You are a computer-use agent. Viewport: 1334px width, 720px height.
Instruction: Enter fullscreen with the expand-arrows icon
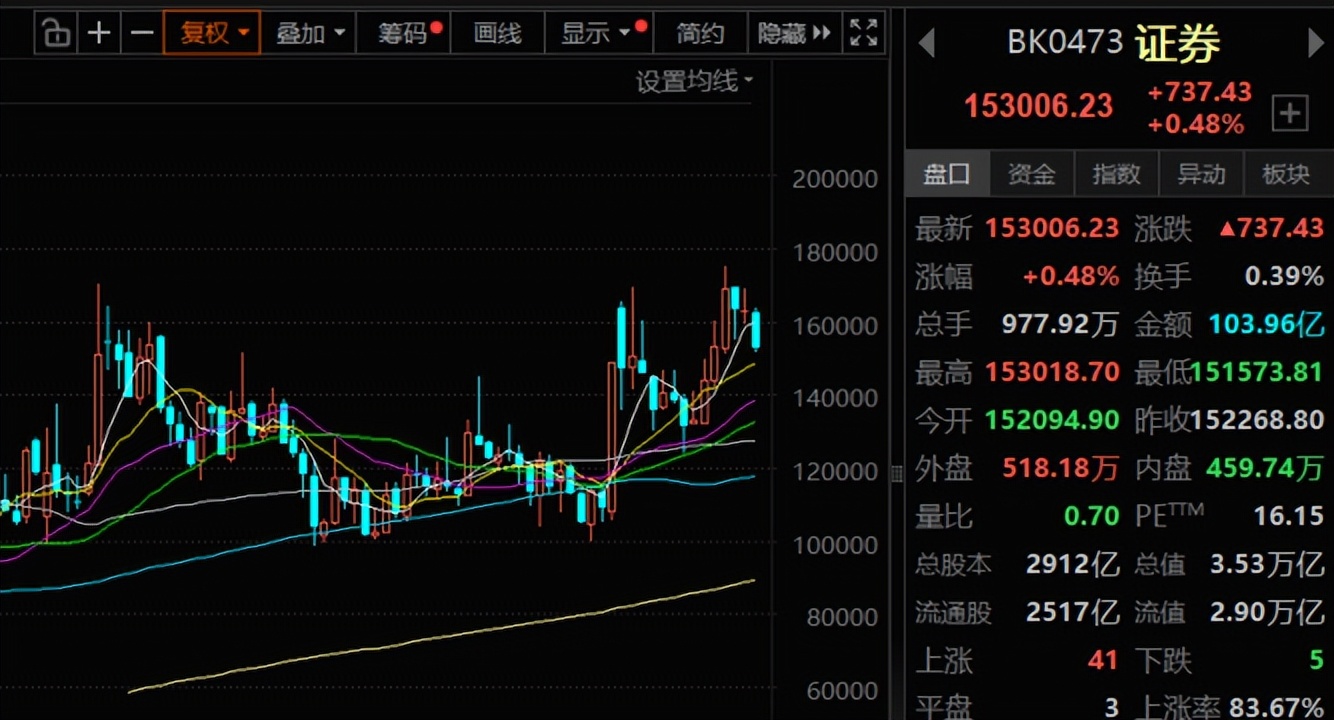[863, 32]
